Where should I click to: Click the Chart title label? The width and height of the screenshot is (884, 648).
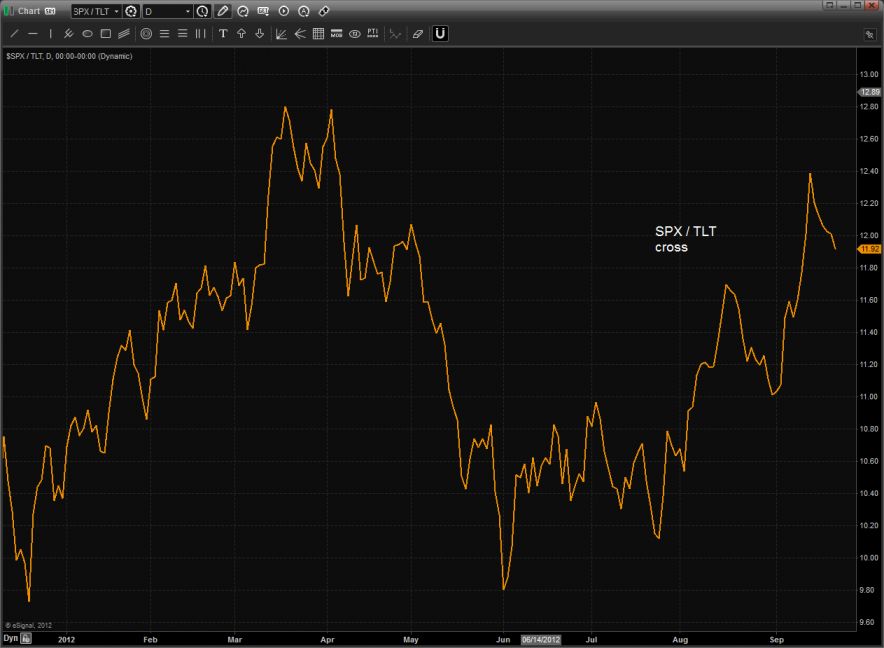[x=29, y=11]
